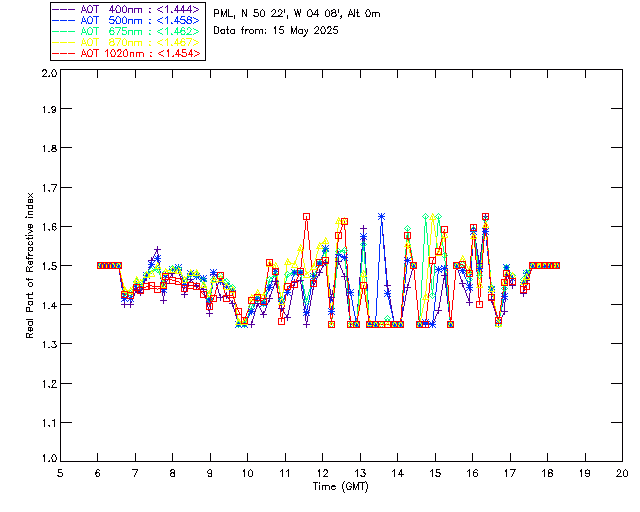Click the 'Real Part of Refractive index' axis title
Image resolution: width=640 pixels, height=512 pixels.
[30, 265]
